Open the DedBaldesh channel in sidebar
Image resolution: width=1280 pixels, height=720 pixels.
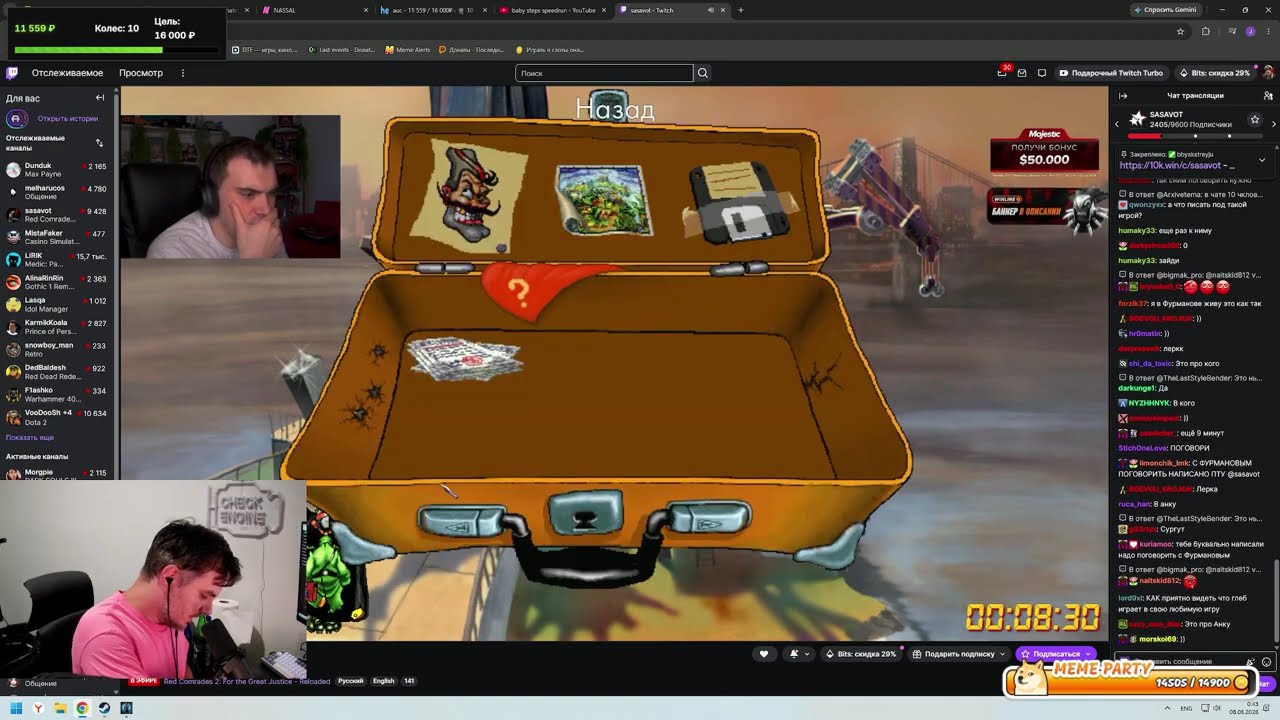point(57,372)
